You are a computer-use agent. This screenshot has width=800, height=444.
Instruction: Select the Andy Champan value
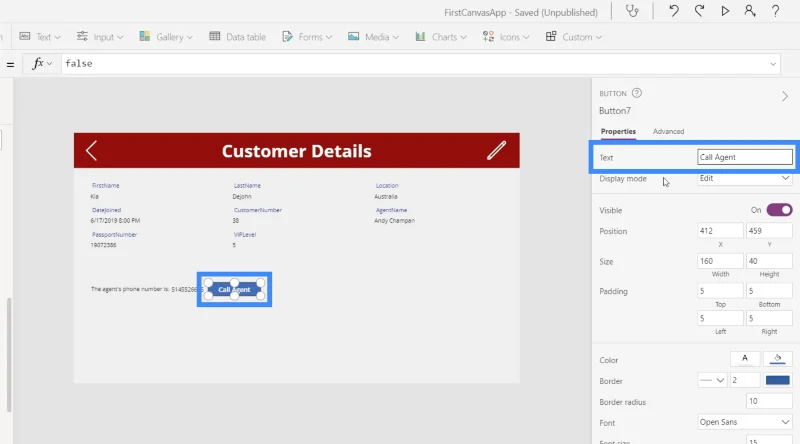[x=394, y=220]
